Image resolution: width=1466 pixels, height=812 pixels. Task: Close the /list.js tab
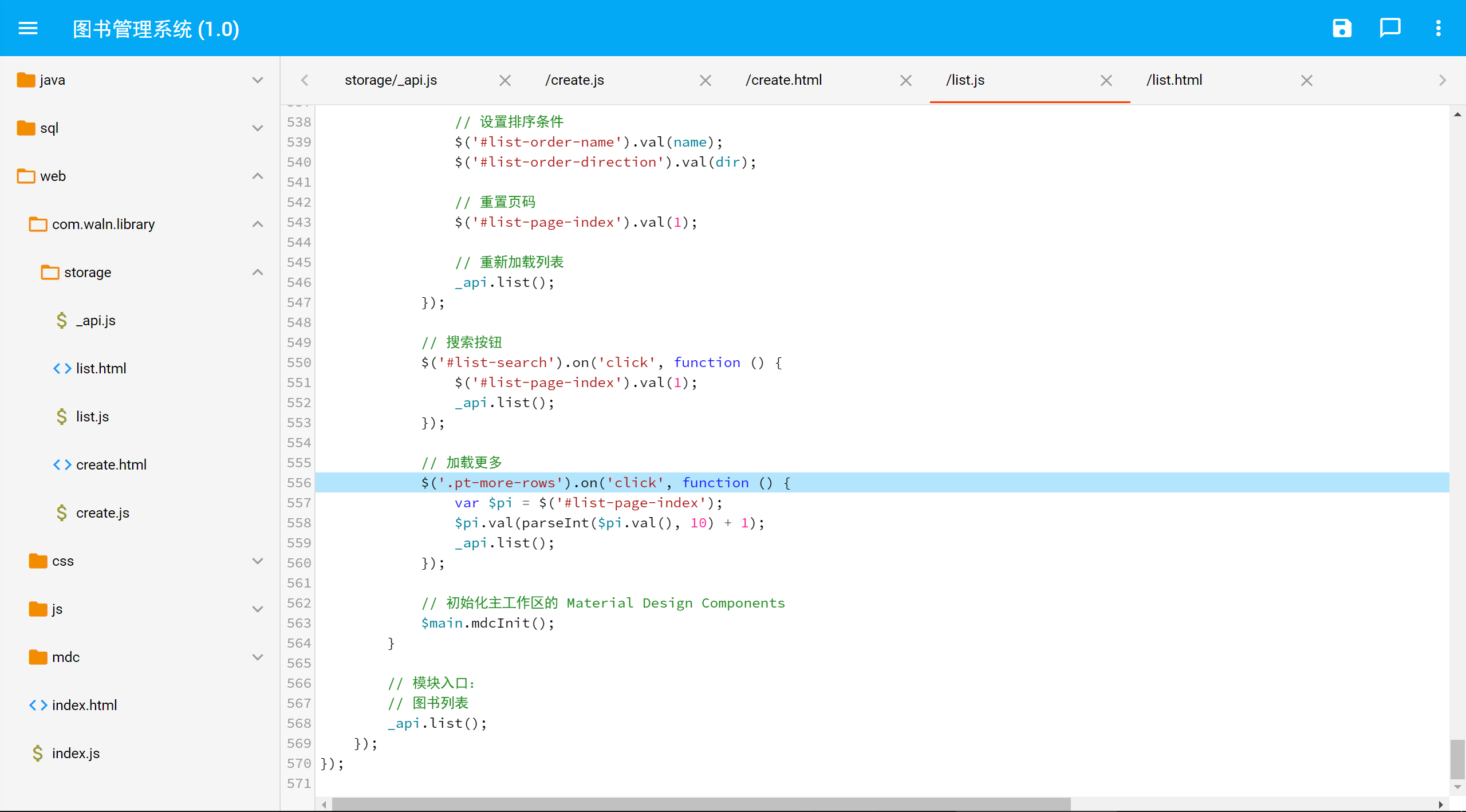click(1106, 81)
